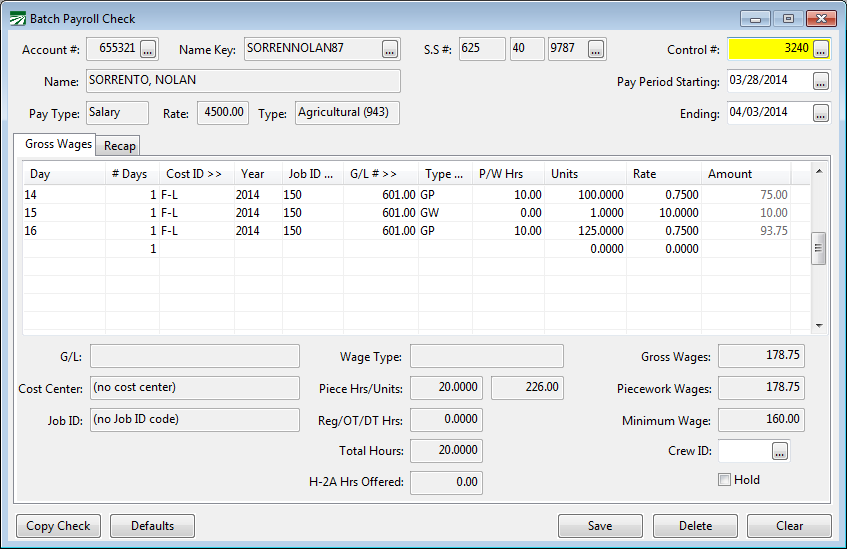
Task: Click the Day column header
Action: [64, 174]
